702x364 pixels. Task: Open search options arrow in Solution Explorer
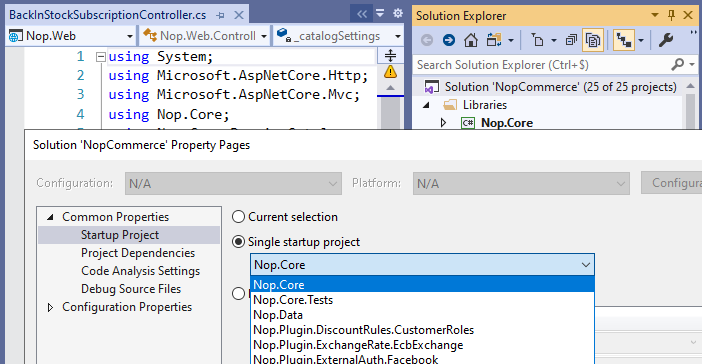(x=692, y=65)
